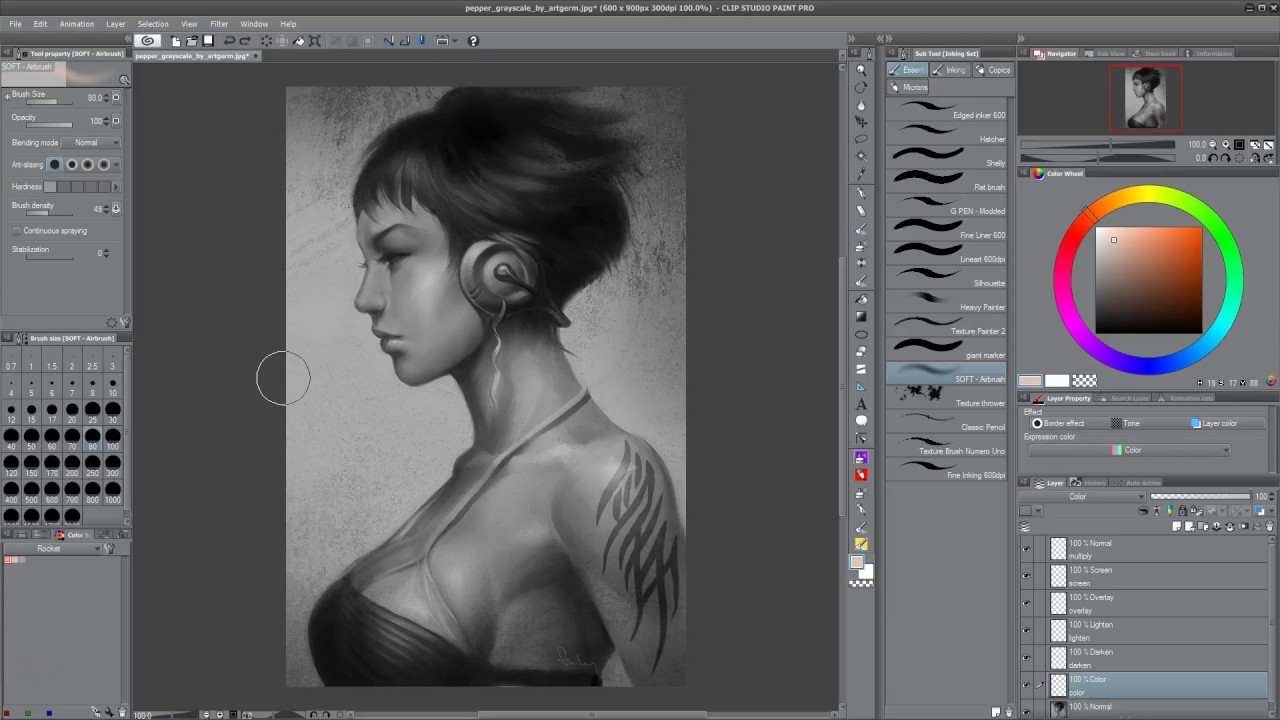Open the Filter menu
The image size is (1280, 720).
click(219, 24)
